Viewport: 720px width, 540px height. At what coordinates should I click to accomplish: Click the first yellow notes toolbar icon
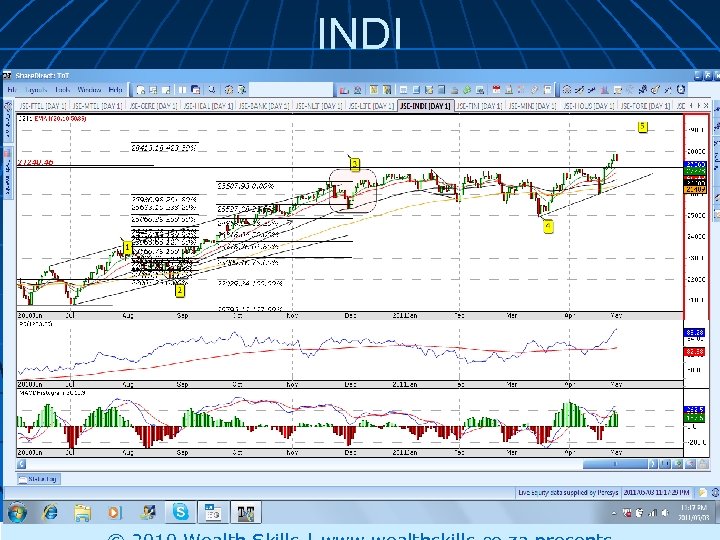373,90
